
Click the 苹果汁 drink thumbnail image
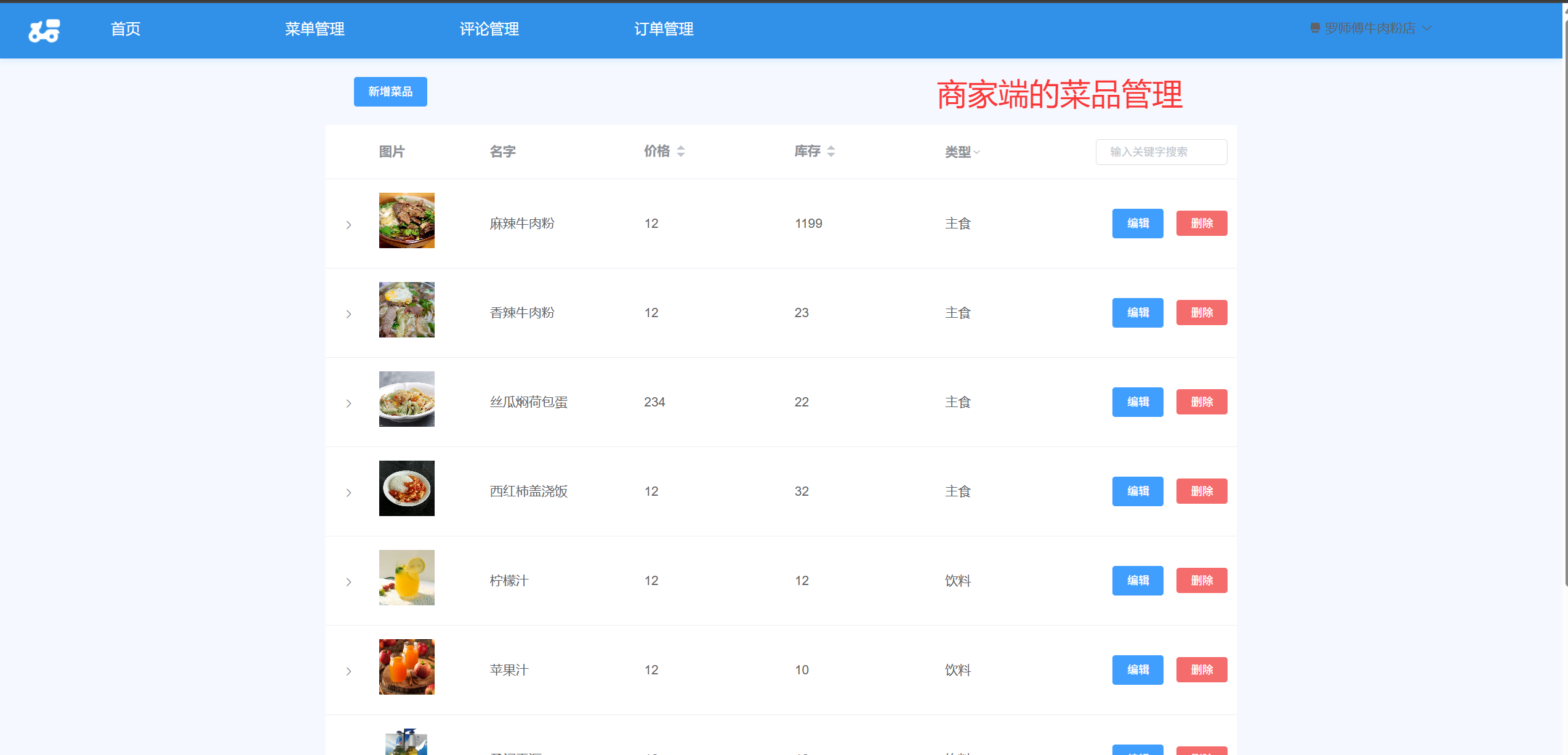coord(406,667)
